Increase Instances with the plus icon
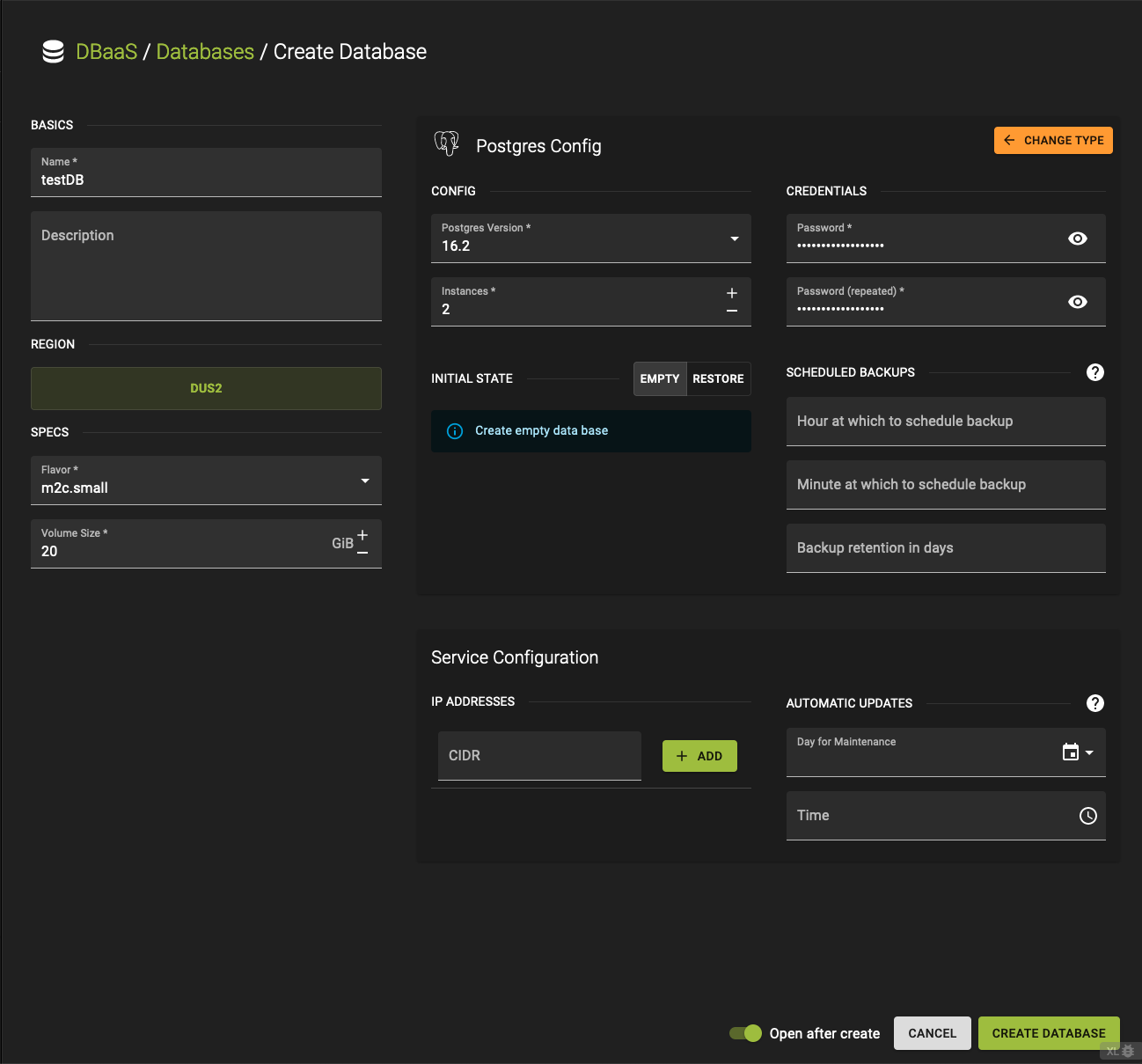 coord(731,293)
